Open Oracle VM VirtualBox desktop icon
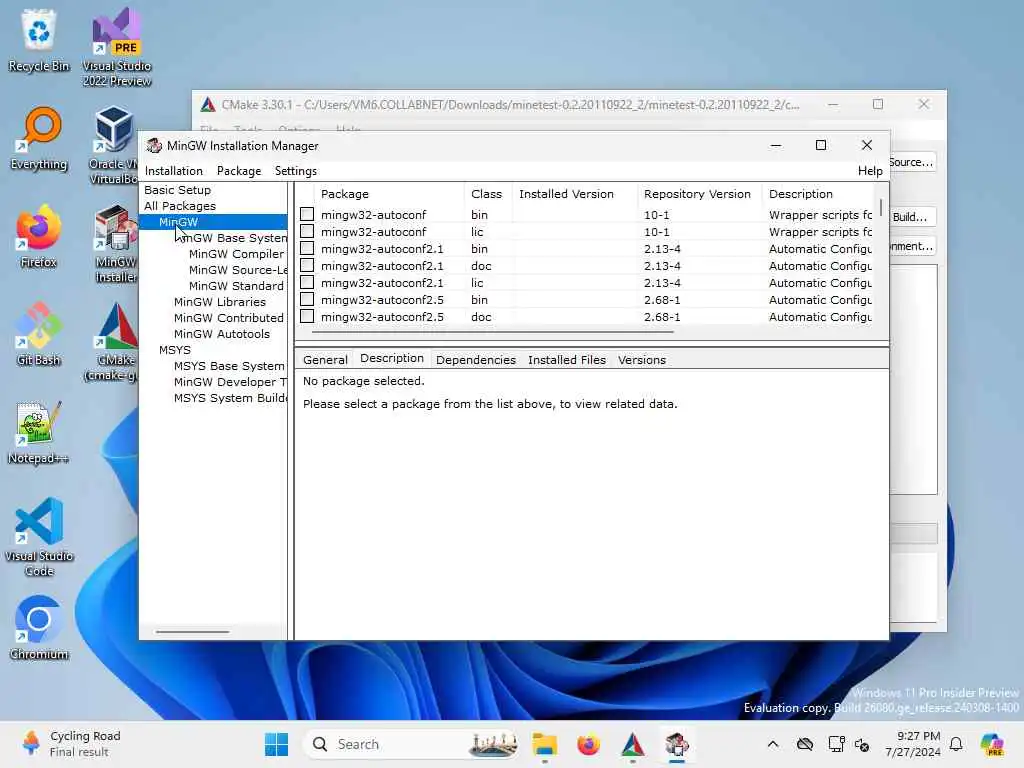 tap(114, 145)
